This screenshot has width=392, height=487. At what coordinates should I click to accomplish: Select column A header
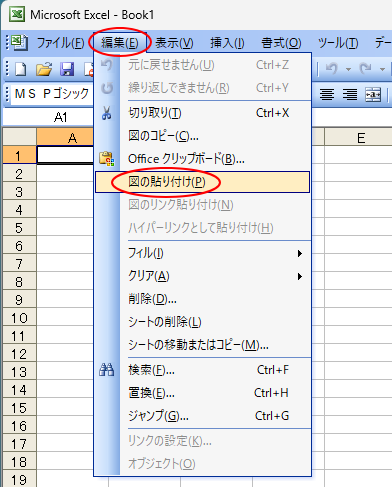click(65, 137)
